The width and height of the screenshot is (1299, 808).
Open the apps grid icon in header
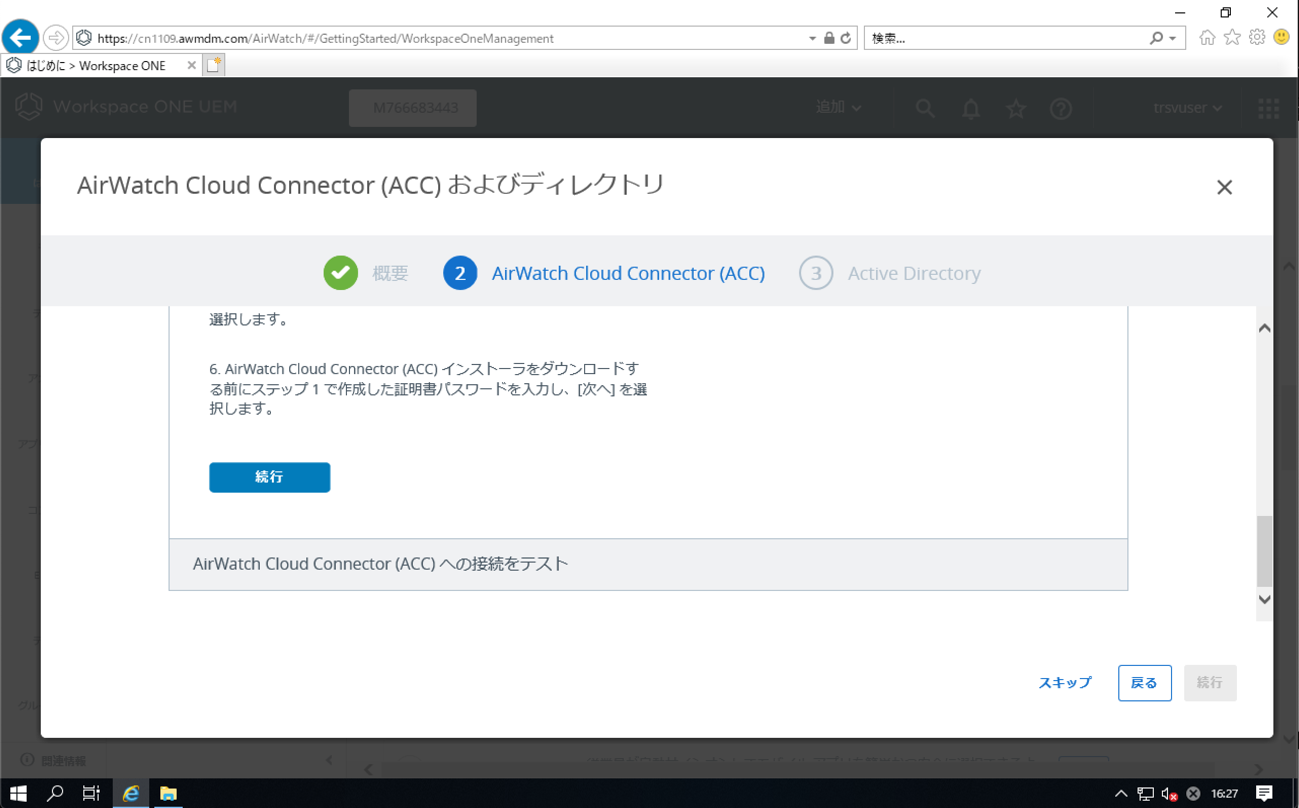point(1268,108)
